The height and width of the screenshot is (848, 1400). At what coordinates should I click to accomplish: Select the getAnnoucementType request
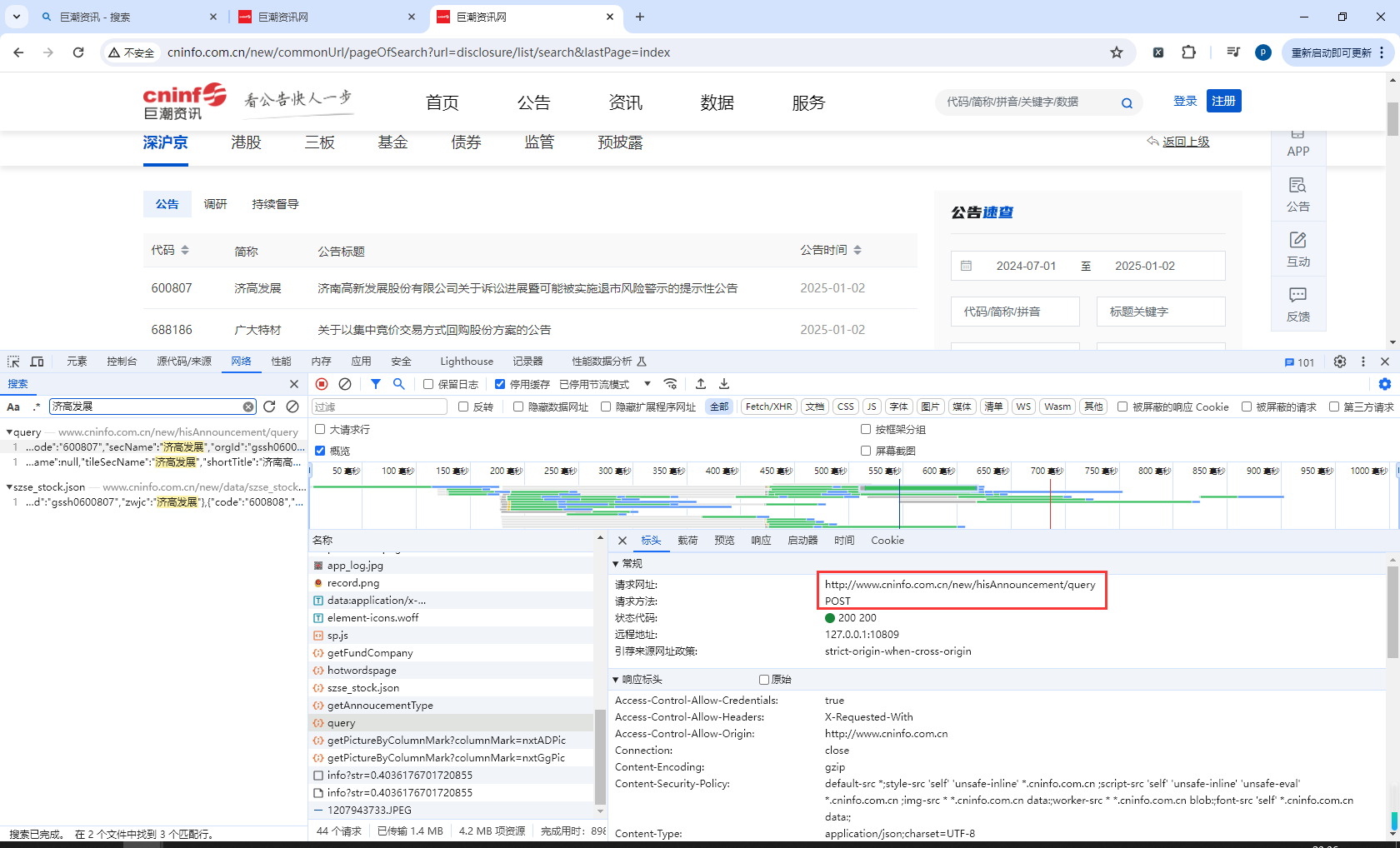[x=380, y=706]
